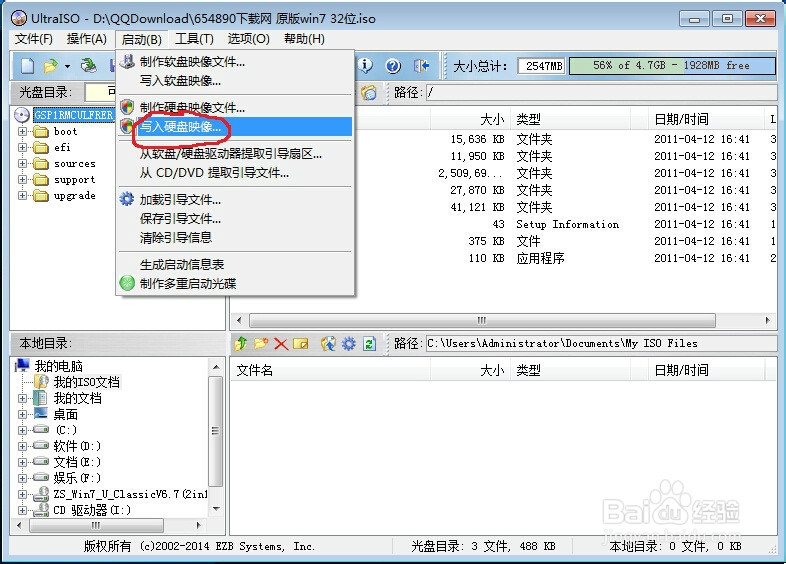Select CD 驱动器(I:) in tree

coord(92,510)
